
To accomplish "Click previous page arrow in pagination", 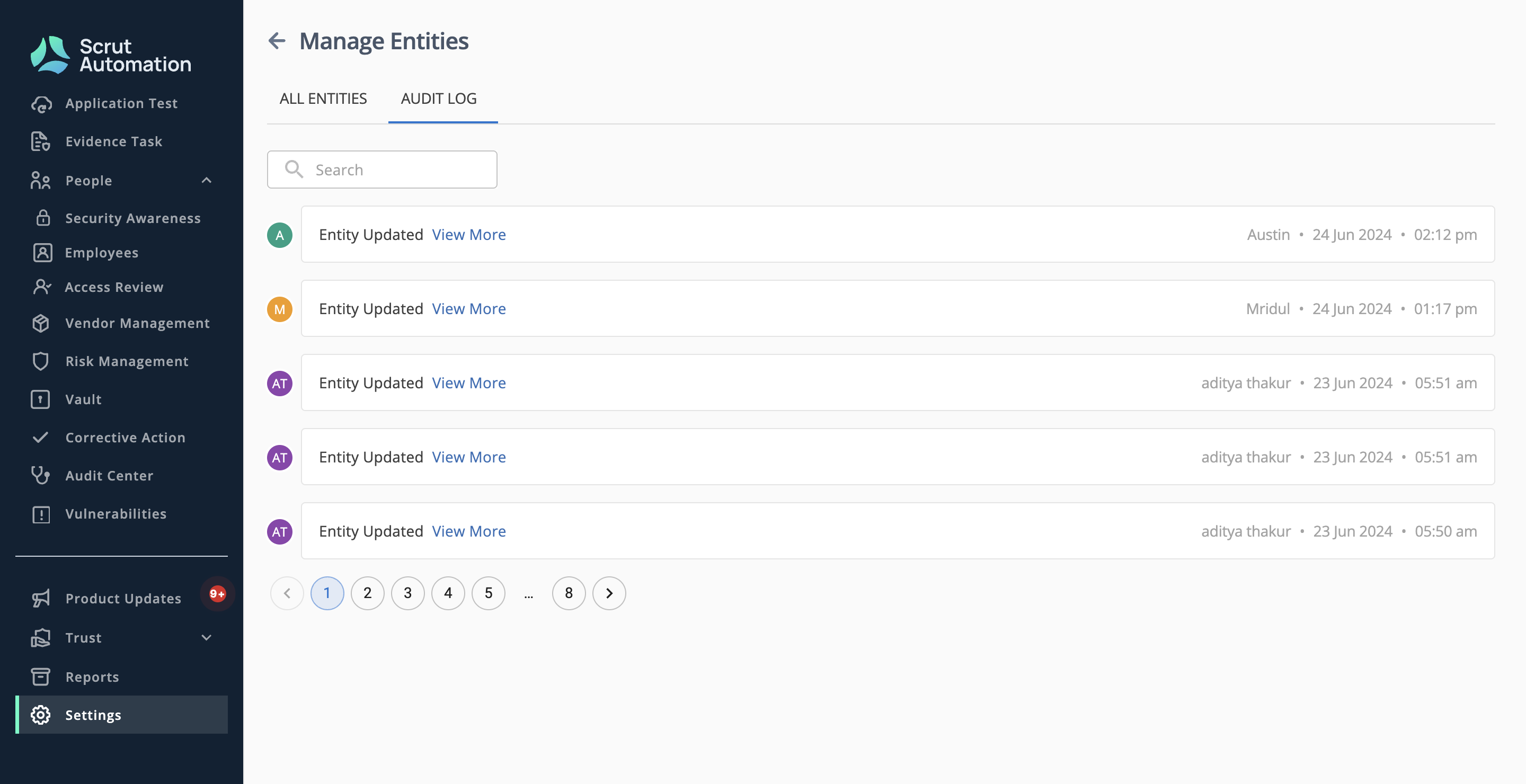I will point(287,593).
